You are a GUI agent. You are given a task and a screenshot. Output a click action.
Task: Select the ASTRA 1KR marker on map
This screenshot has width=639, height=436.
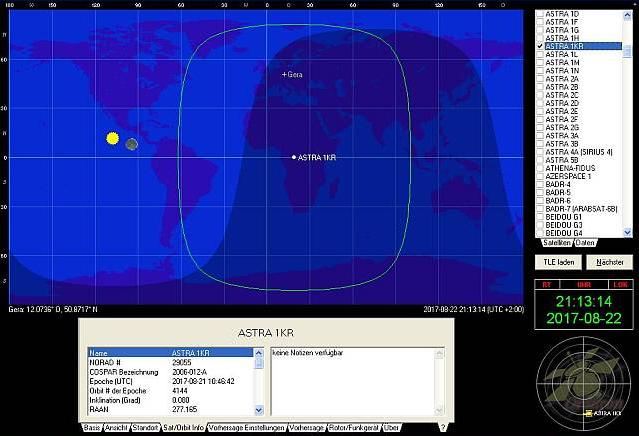(293, 157)
